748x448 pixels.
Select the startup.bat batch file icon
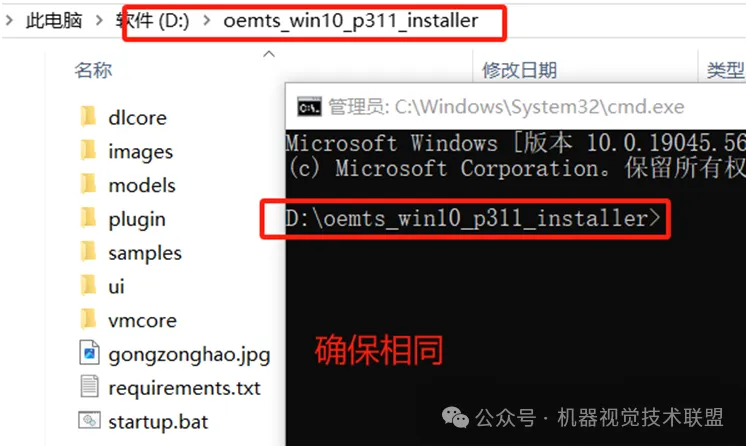[89, 420]
